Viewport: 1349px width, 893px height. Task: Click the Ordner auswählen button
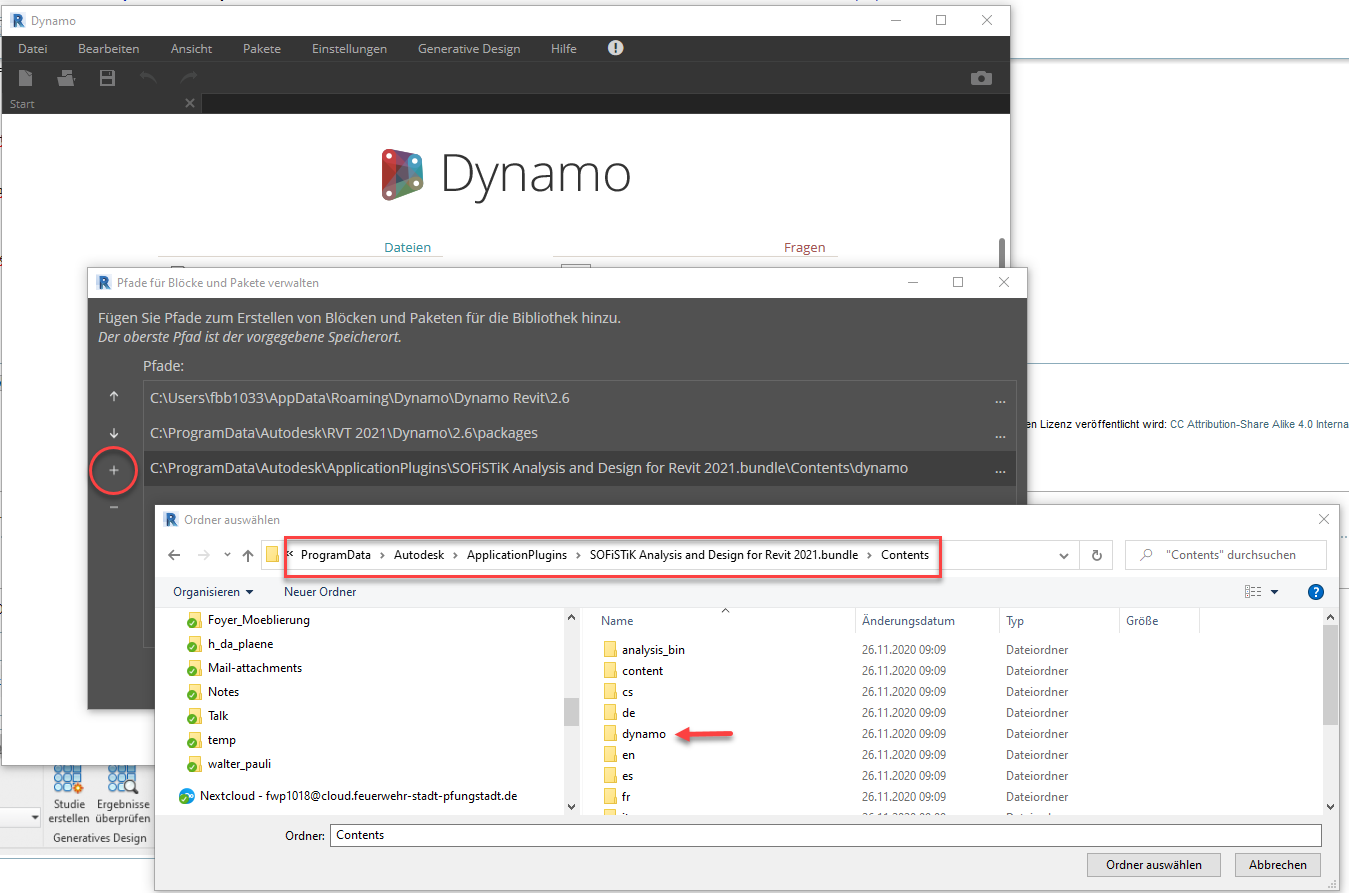(1154, 865)
